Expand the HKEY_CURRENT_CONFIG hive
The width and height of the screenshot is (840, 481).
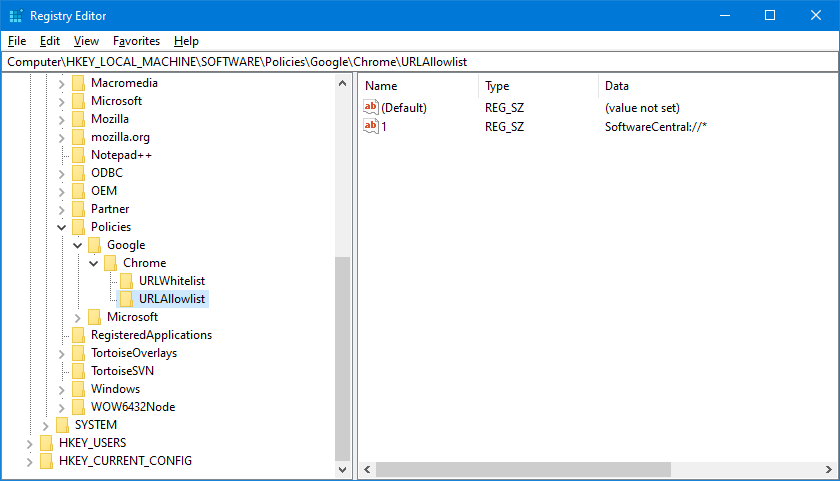pyautogui.click(x=29, y=461)
